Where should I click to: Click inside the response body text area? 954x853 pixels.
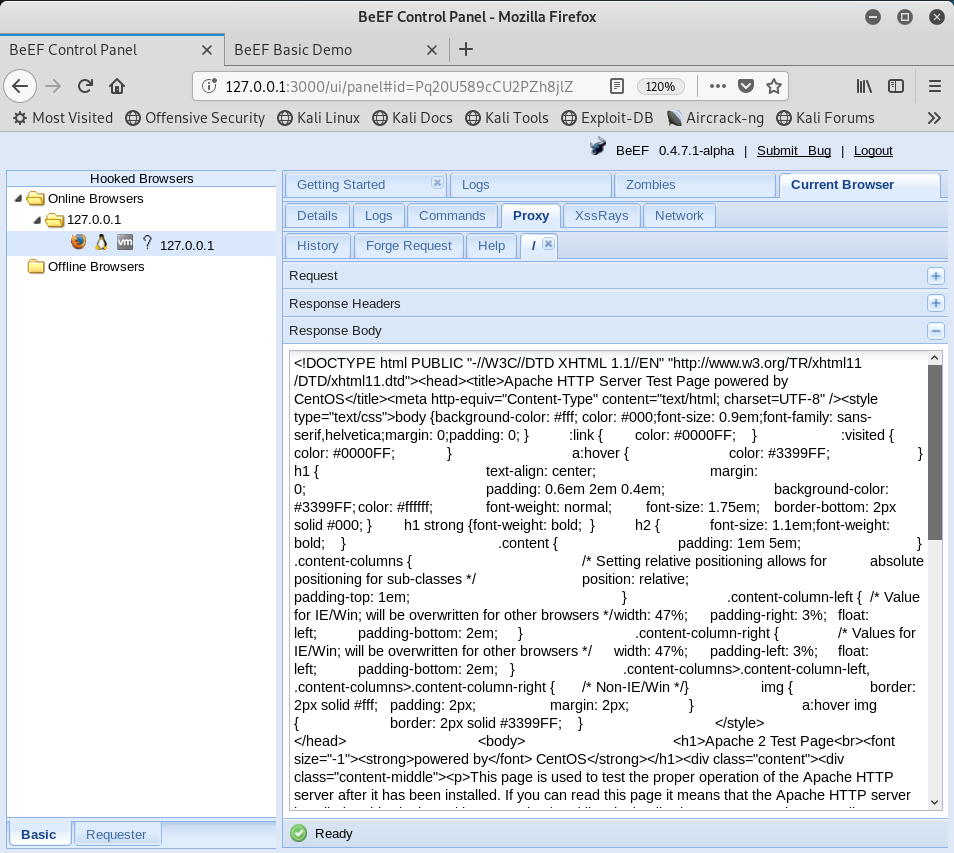608,581
